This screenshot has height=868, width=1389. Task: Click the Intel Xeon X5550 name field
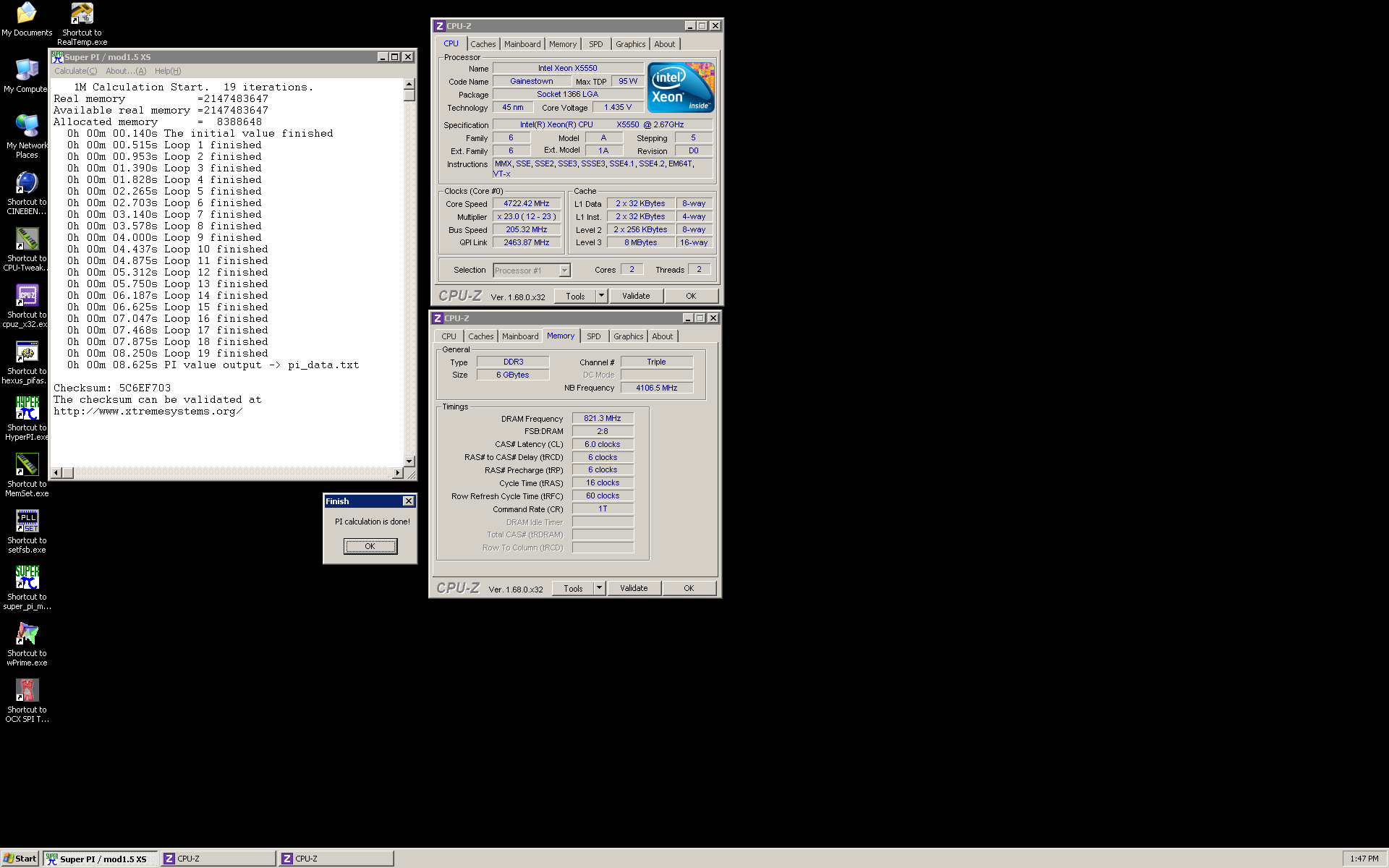tap(568, 68)
